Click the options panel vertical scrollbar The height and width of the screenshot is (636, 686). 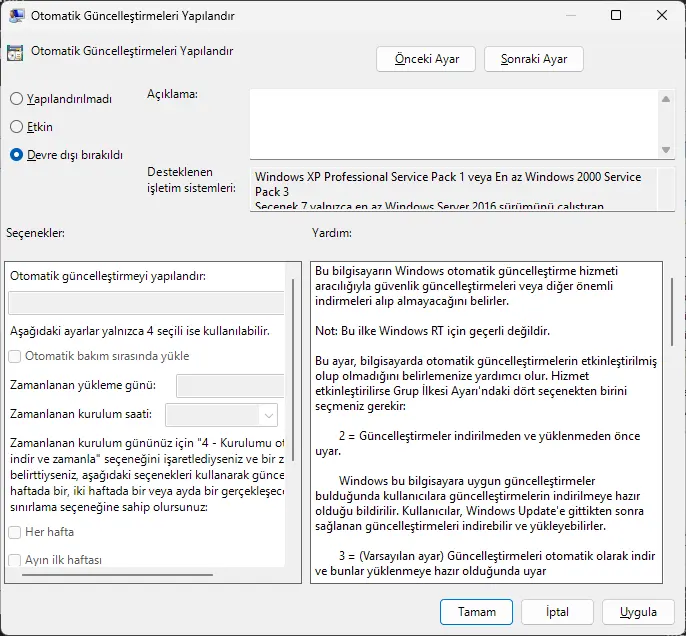292,370
